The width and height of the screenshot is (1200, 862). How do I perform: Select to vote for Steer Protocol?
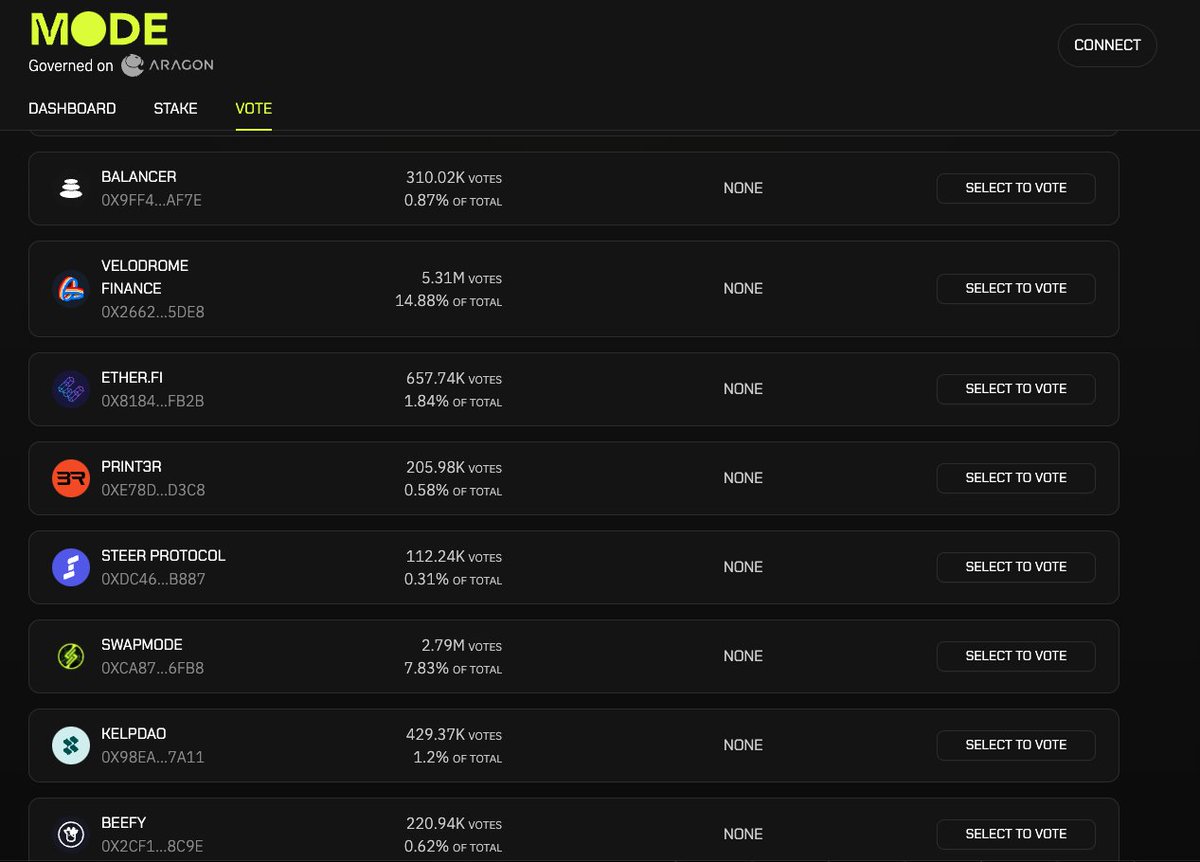[1016, 567]
